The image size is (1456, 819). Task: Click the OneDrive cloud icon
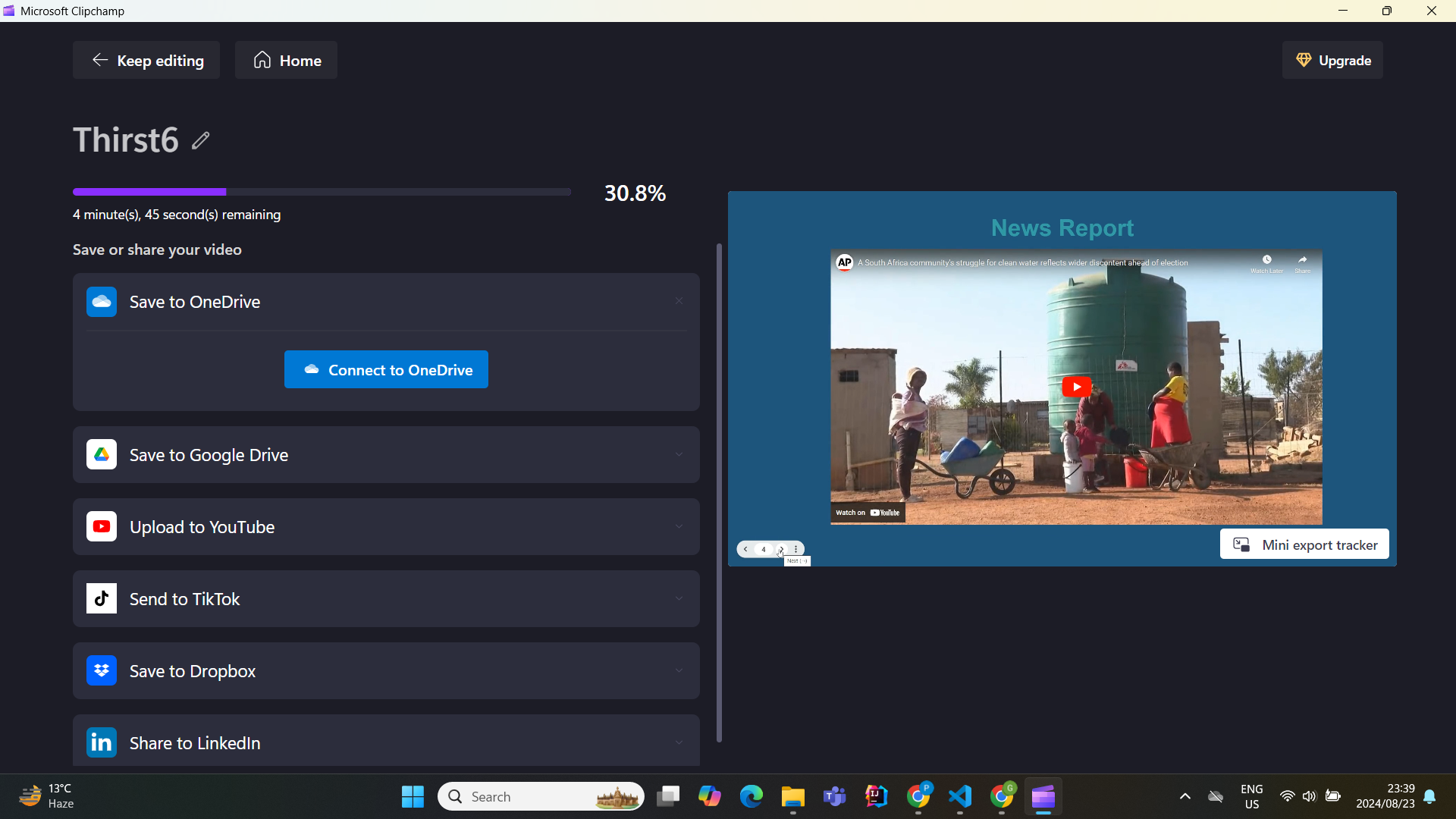pyautogui.click(x=102, y=302)
